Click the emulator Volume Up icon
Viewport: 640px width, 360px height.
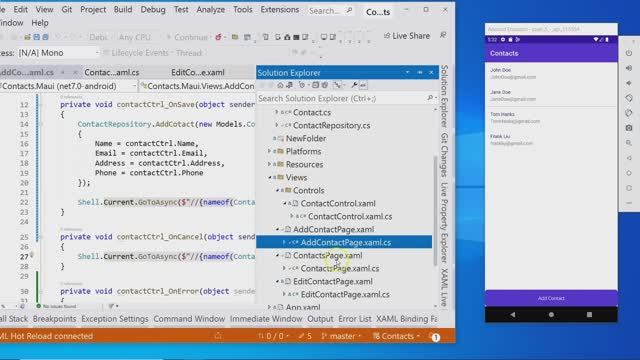click(x=629, y=68)
